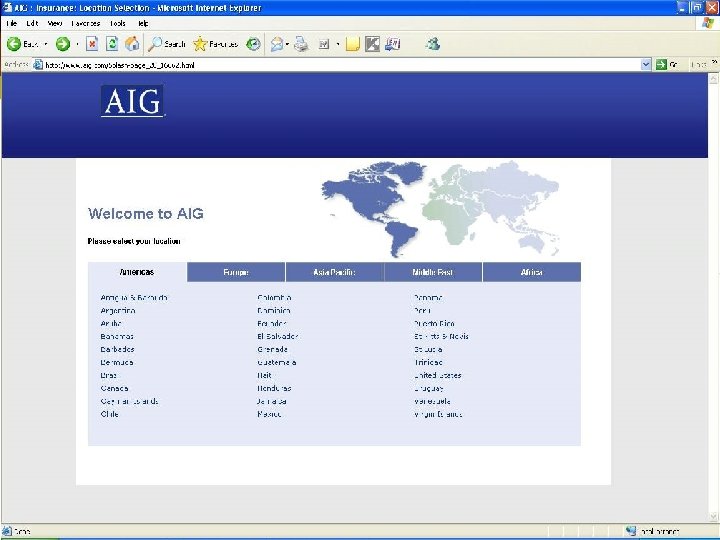Click the gray arrow square toolbar icon

372,44
